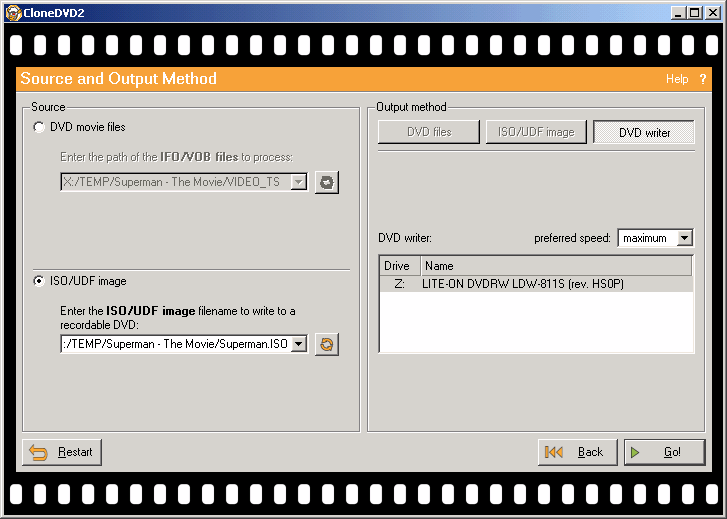Open the Help link in the header
The width and height of the screenshot is (727, 519).
677,79
